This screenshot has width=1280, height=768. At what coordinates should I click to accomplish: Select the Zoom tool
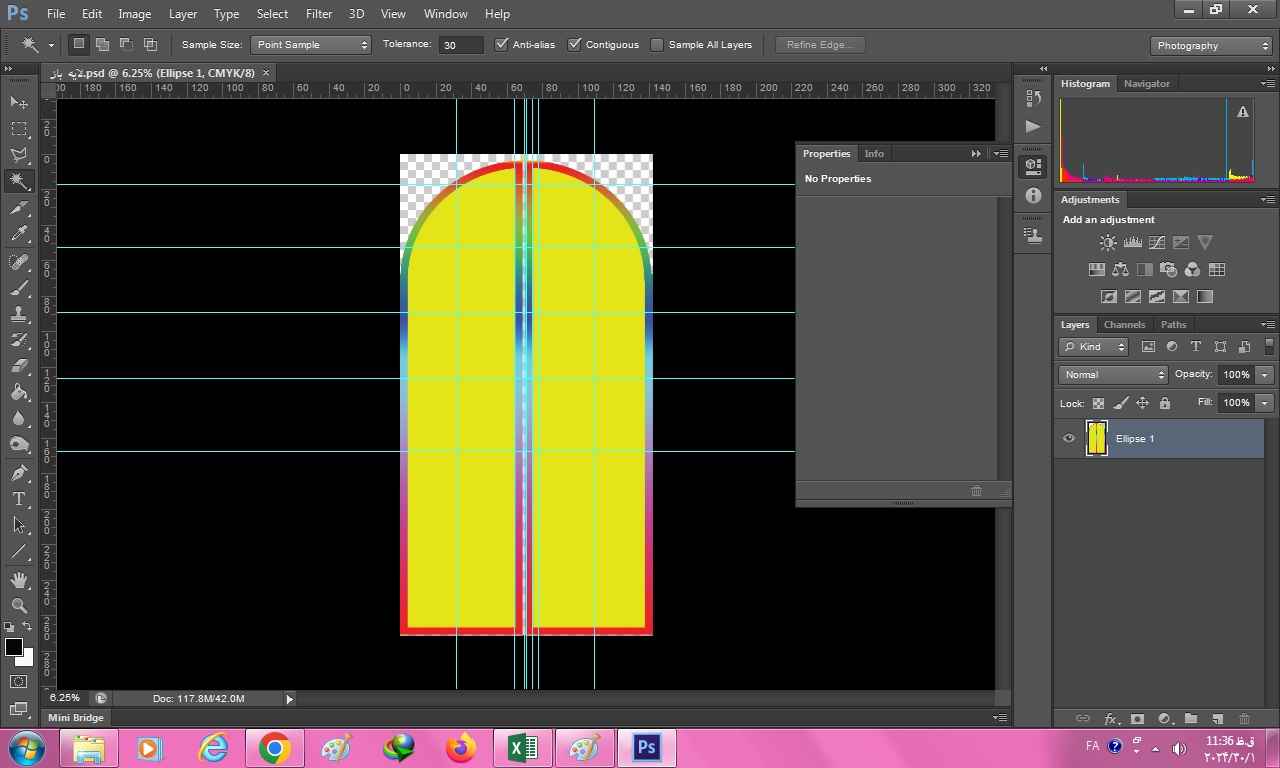pos(19,605)
